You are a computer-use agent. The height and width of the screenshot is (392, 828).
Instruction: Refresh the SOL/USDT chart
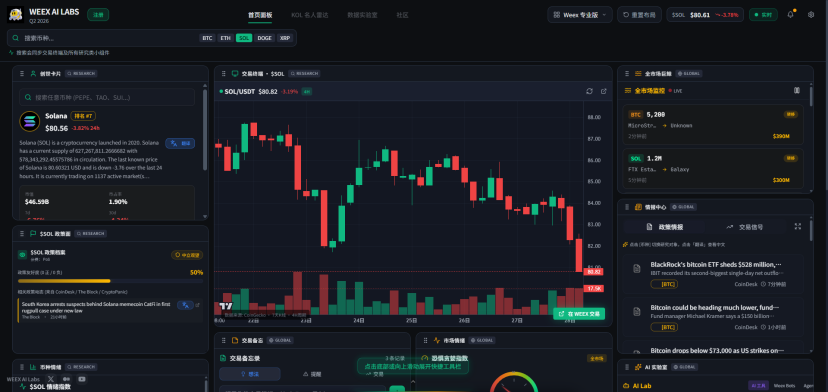589,91
